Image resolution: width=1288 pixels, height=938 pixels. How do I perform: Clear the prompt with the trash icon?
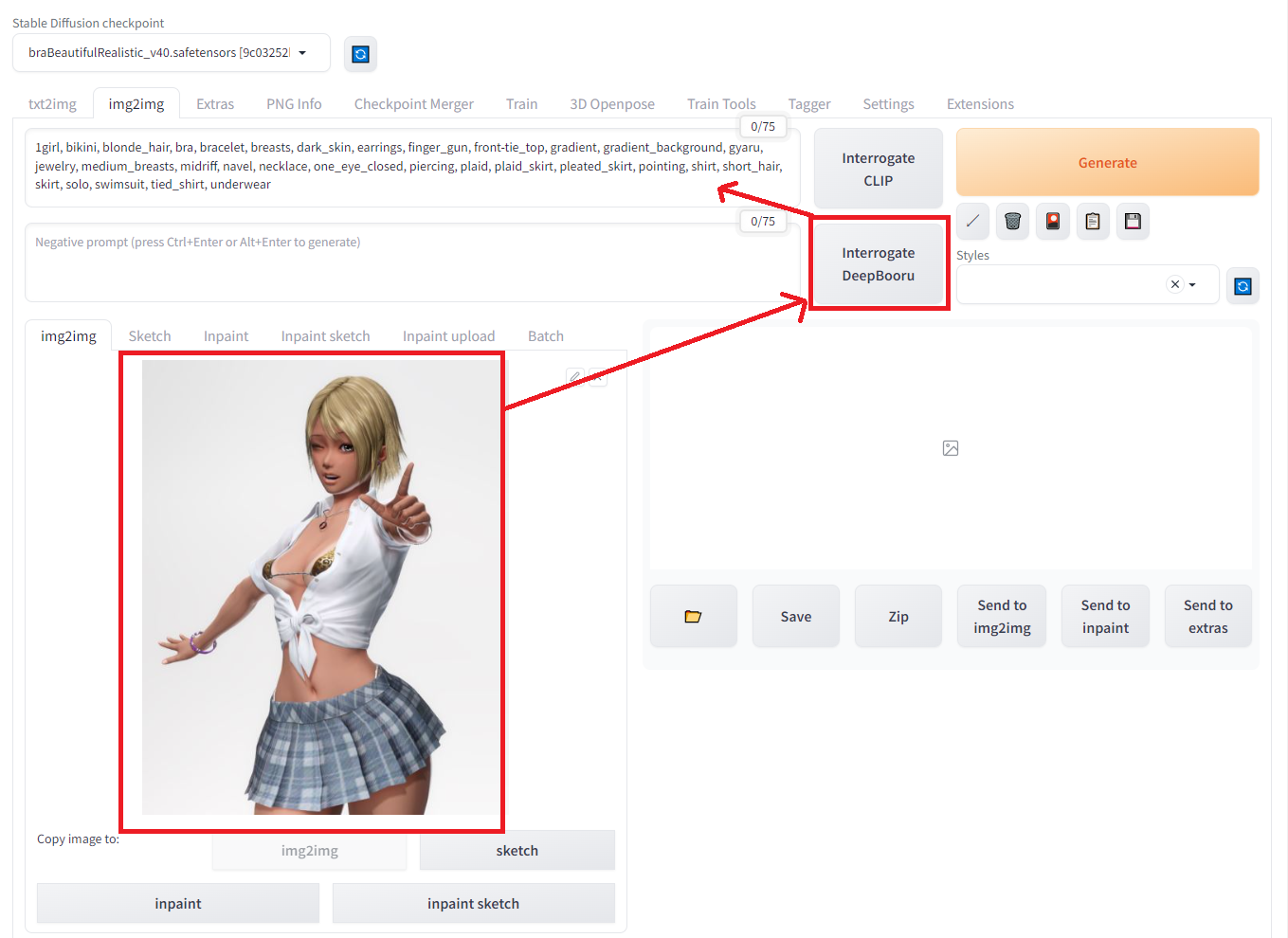pos(1012,222)
